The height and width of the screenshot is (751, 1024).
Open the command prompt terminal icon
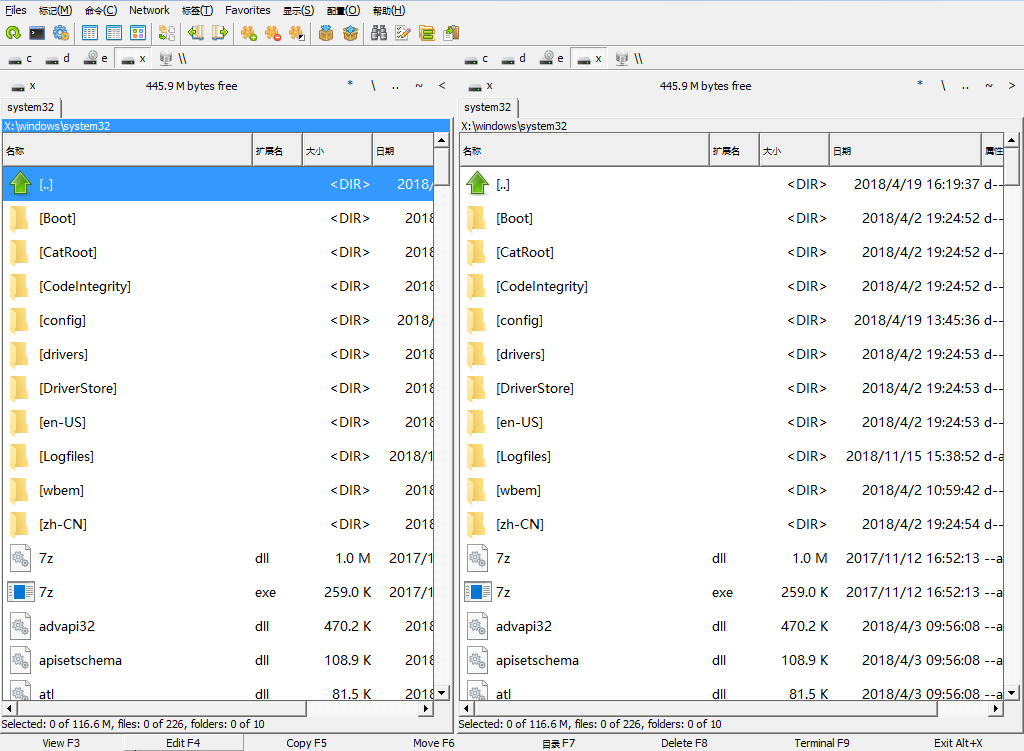click(37, 33)
